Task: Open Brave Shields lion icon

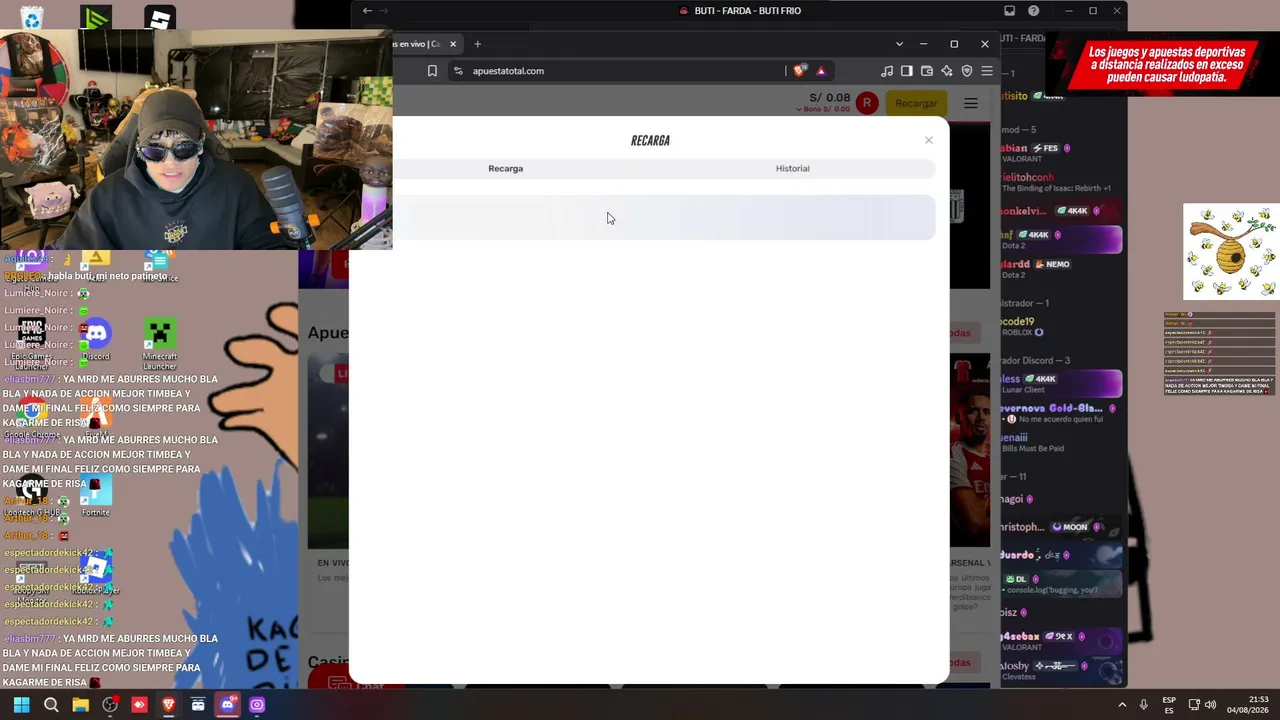Action: click(799, 71)
